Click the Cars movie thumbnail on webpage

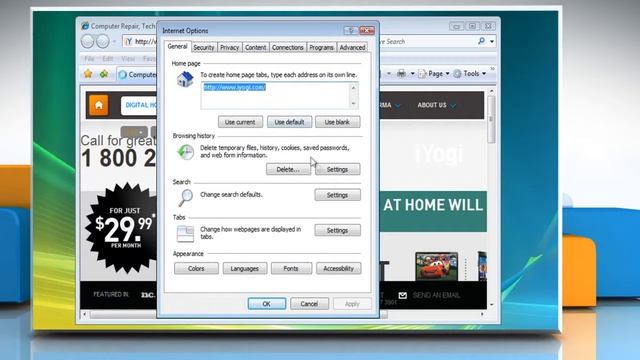pyautogui.click(x=436, y=266)
